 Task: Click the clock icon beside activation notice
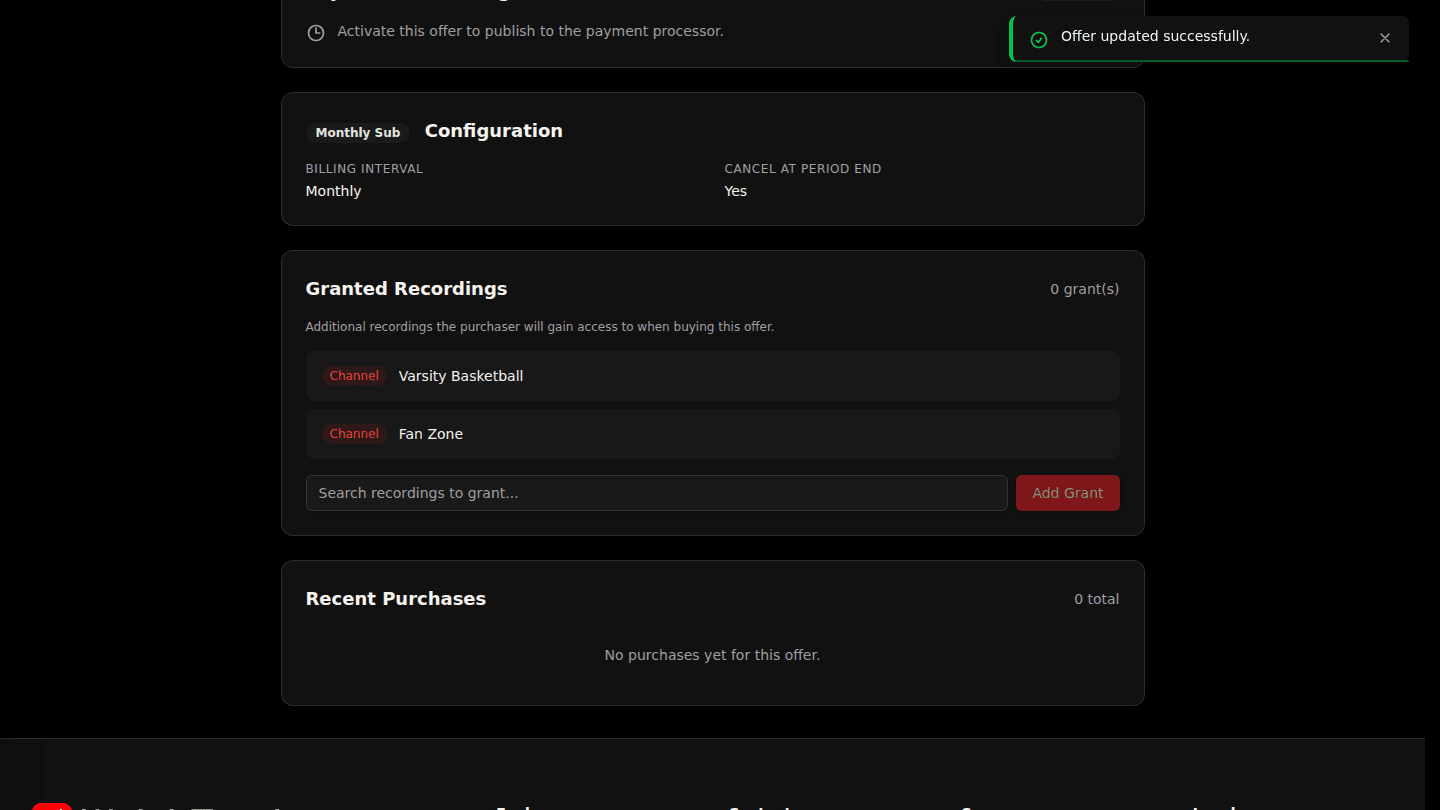(x=316, y=32)
